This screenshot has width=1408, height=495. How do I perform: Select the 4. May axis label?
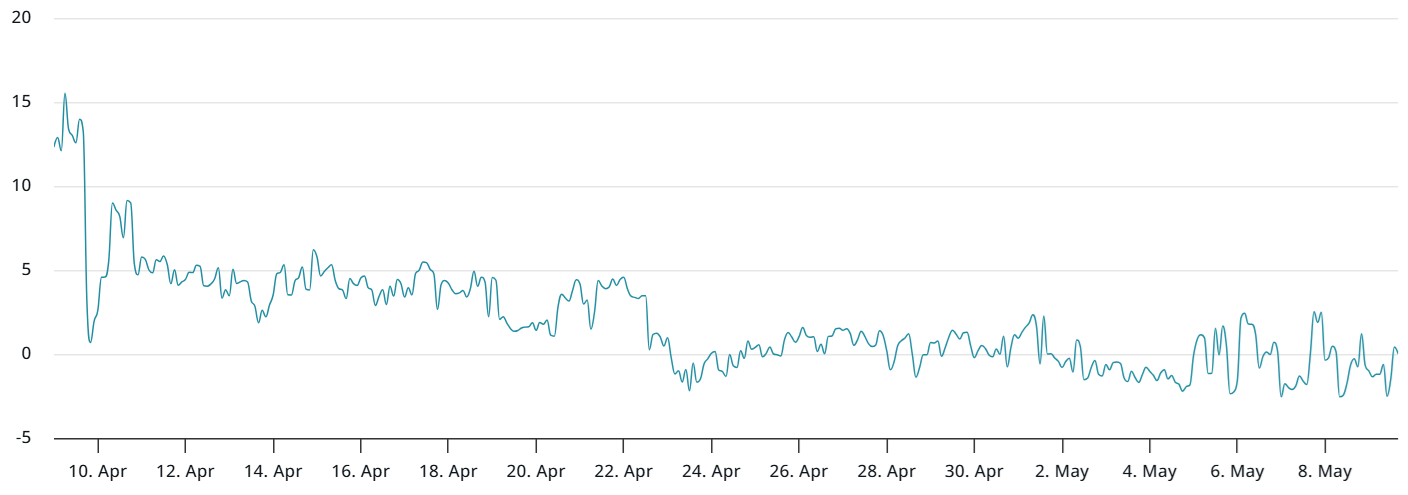coord(1149,471)
